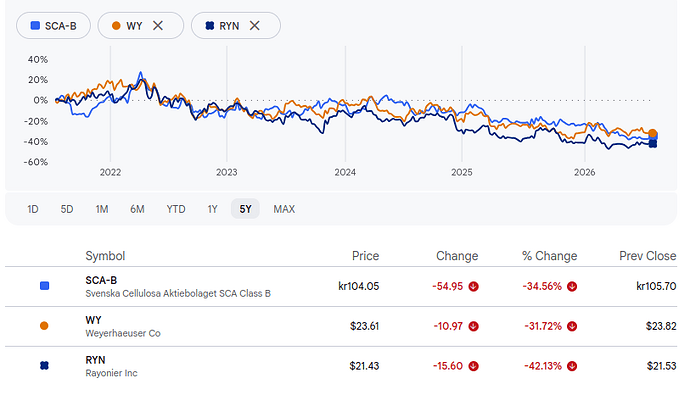This screenshot has width=690, height=395.
Task: Switch to the YTD range
Action: click(x=176, y=209)
